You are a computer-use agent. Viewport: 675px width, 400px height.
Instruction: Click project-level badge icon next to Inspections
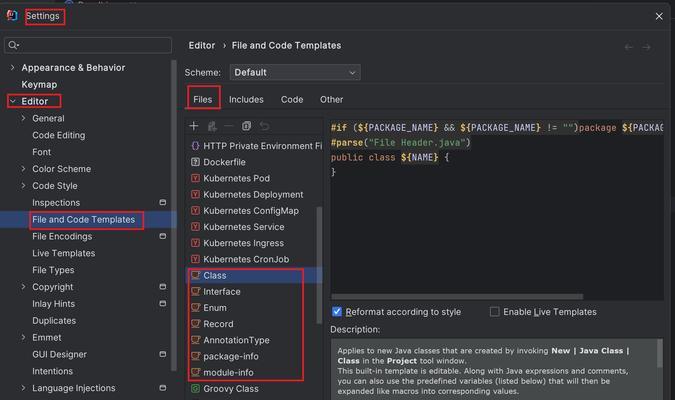point(163,202)
